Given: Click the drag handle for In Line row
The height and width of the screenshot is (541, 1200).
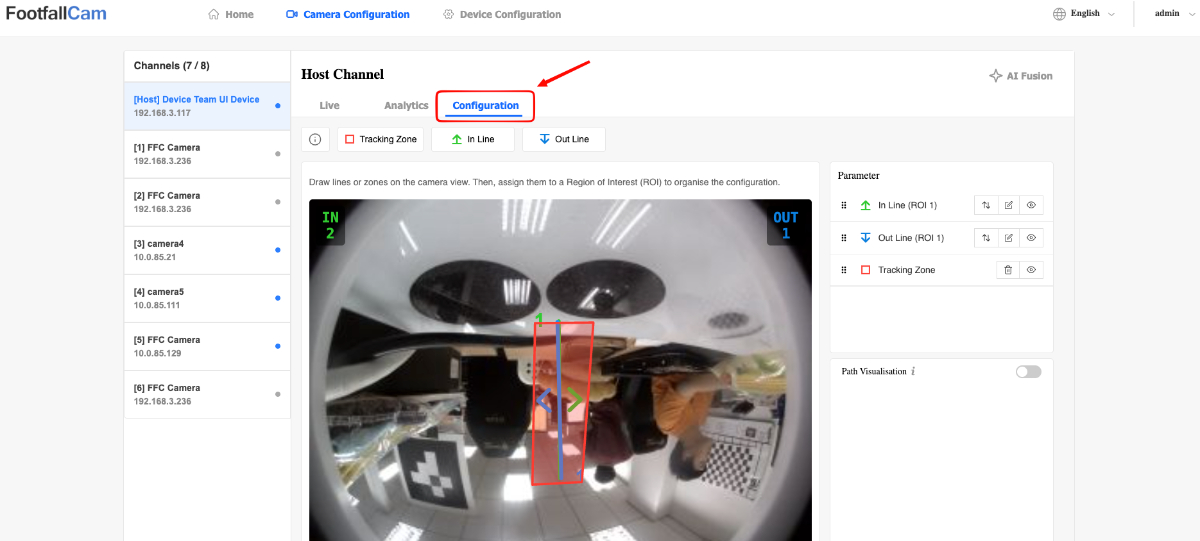Looking at the screenshot, I should pyautogui.click(x=844, y=205).
